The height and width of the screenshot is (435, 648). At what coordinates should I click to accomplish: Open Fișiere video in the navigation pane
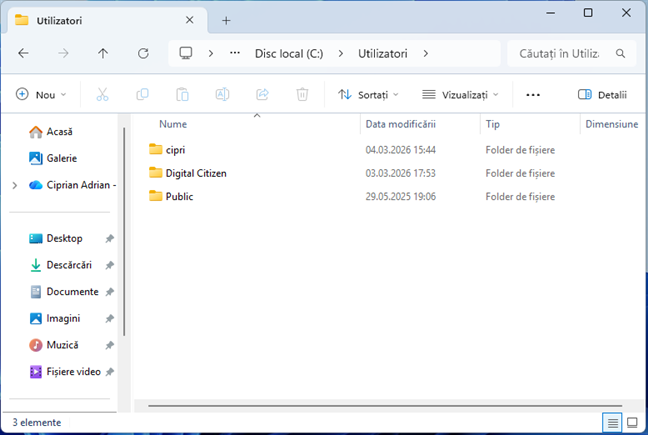pyautogui.click(x=65, y=372)
